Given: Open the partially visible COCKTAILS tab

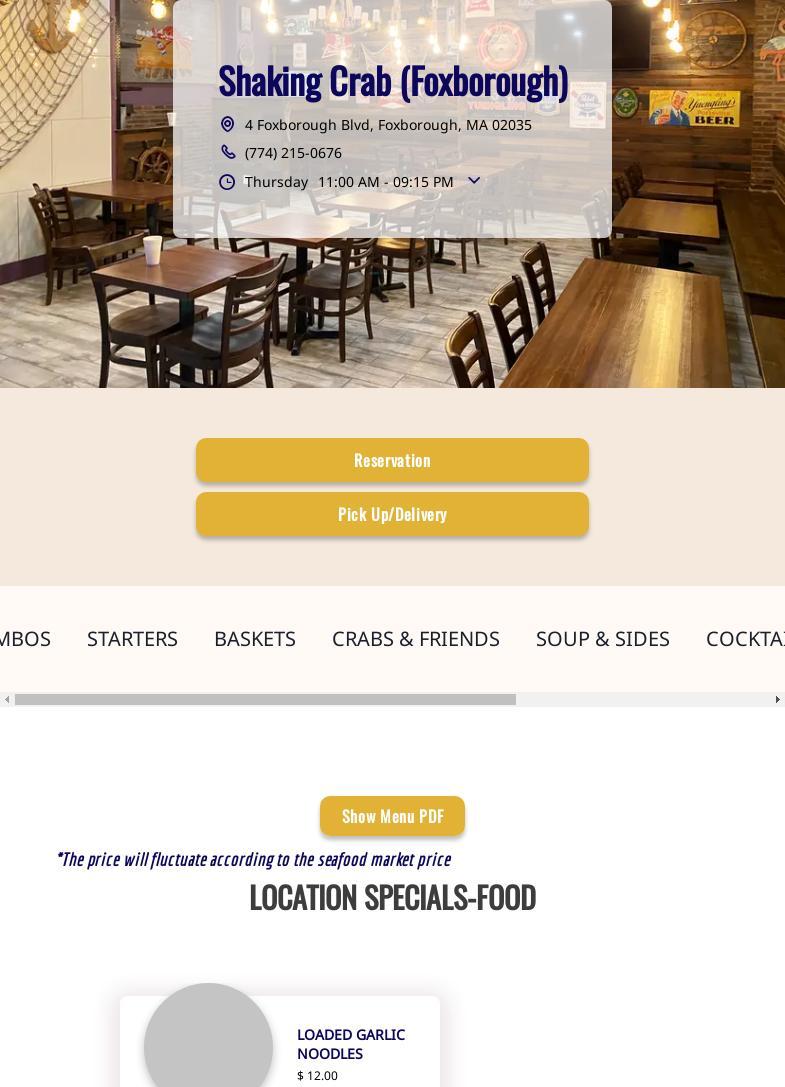Looking at the screenshot, I should (x=745, y=638).
